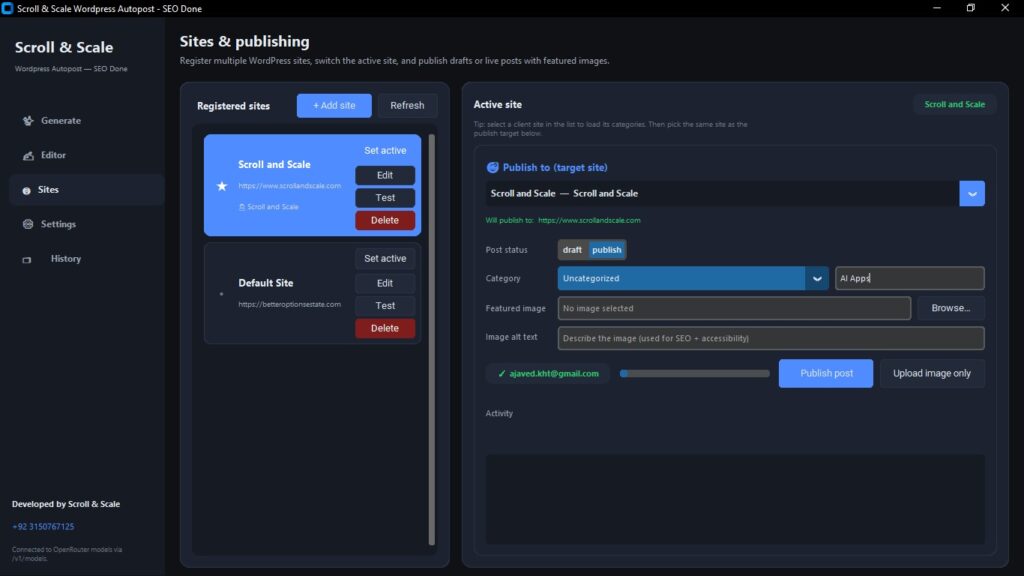Click the checkmark icon next to the email

click(x=502, y=374)
